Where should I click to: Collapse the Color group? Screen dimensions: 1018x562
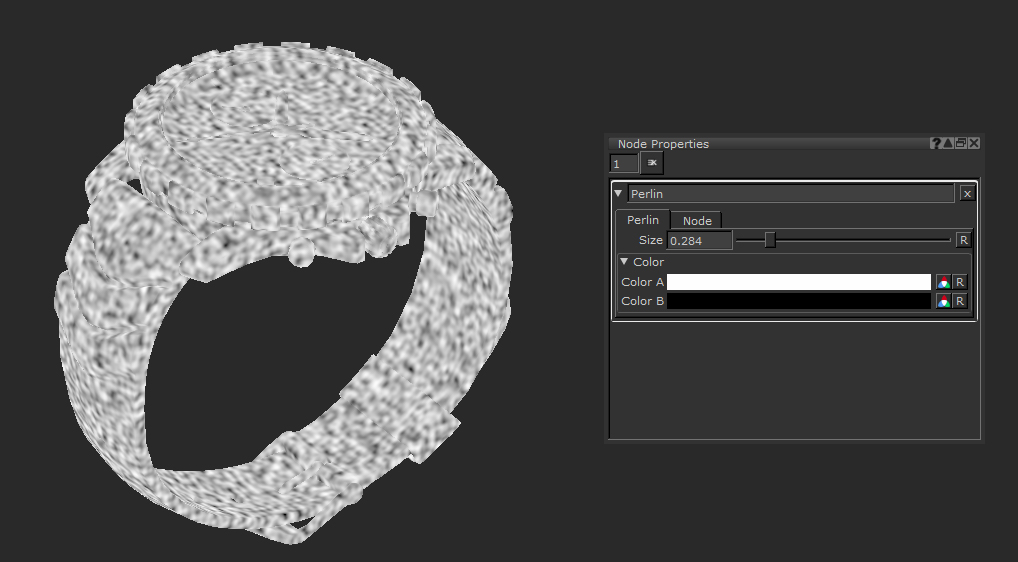tap(625, 262)
